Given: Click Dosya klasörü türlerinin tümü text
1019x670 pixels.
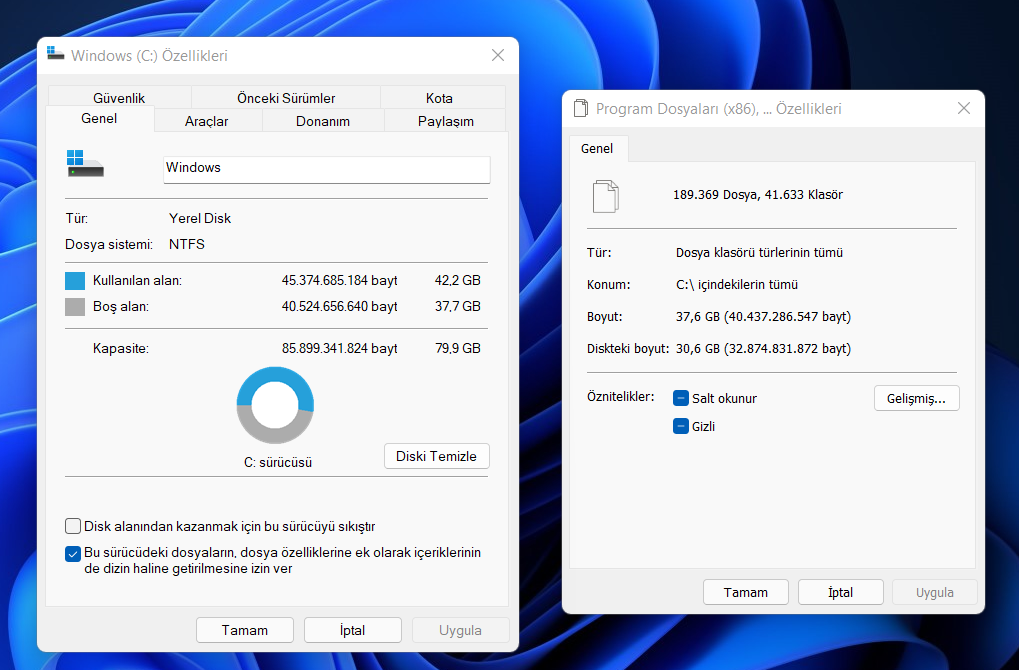Looking at the screenshot, I should tap(759, 252).
